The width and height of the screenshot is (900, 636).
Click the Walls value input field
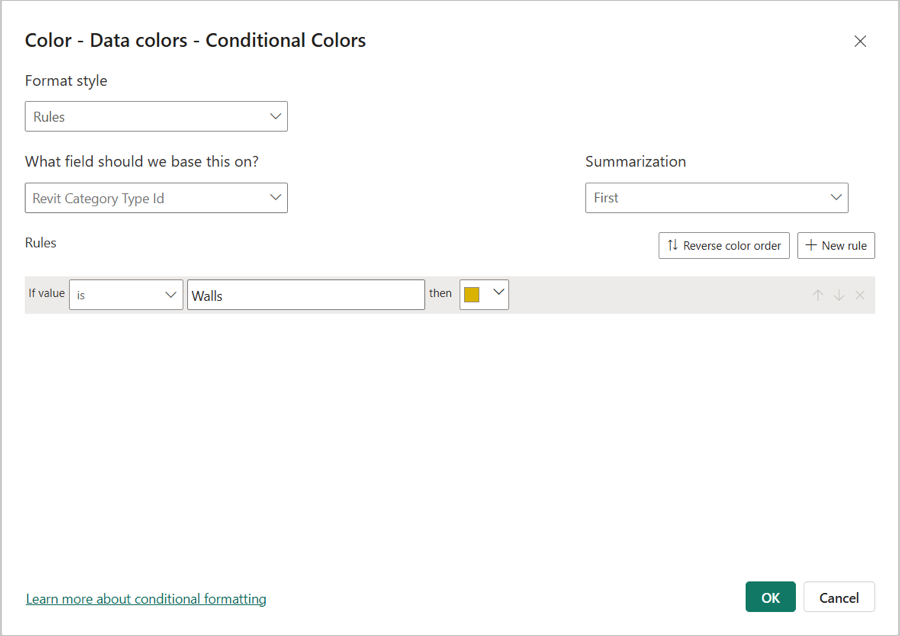pos(305,295)
